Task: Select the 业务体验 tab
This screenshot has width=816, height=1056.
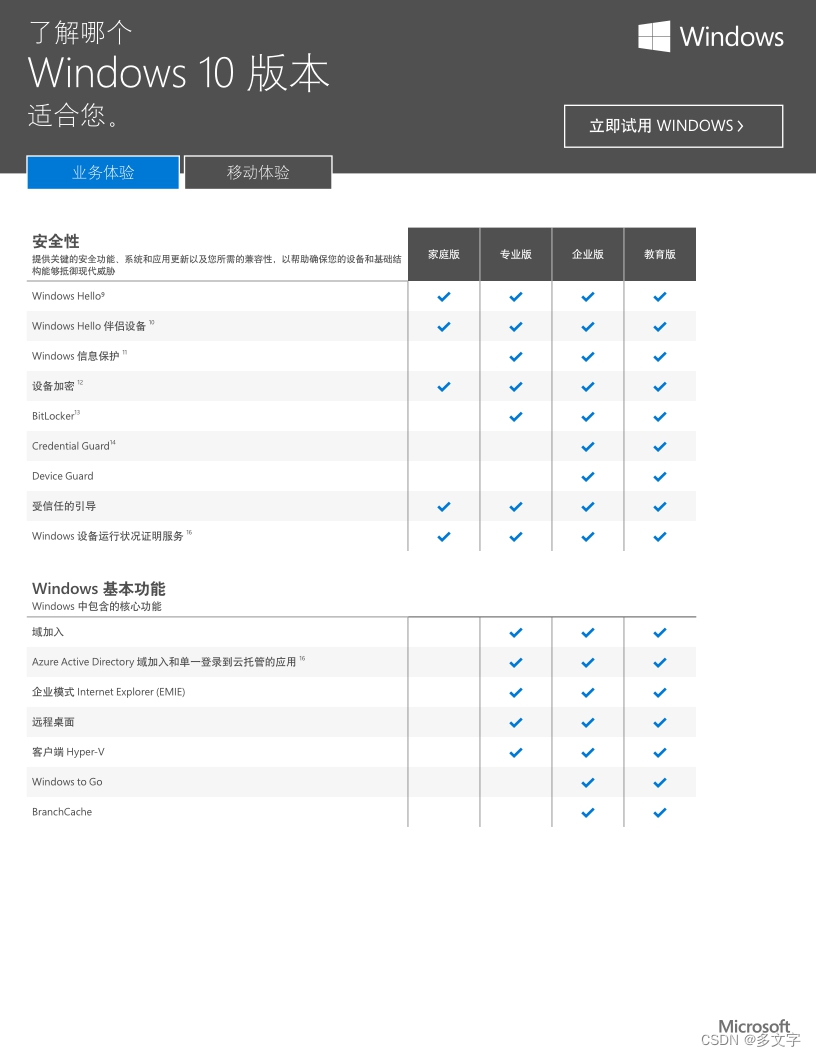Action: 103,172
